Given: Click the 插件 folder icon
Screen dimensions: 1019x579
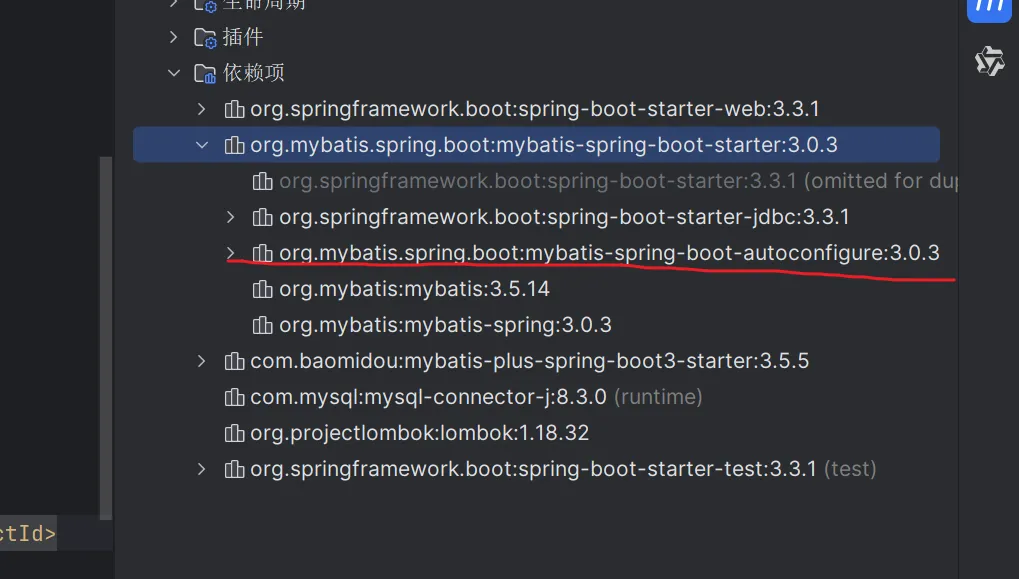Looking at the screenshot, I should [205, 38].
